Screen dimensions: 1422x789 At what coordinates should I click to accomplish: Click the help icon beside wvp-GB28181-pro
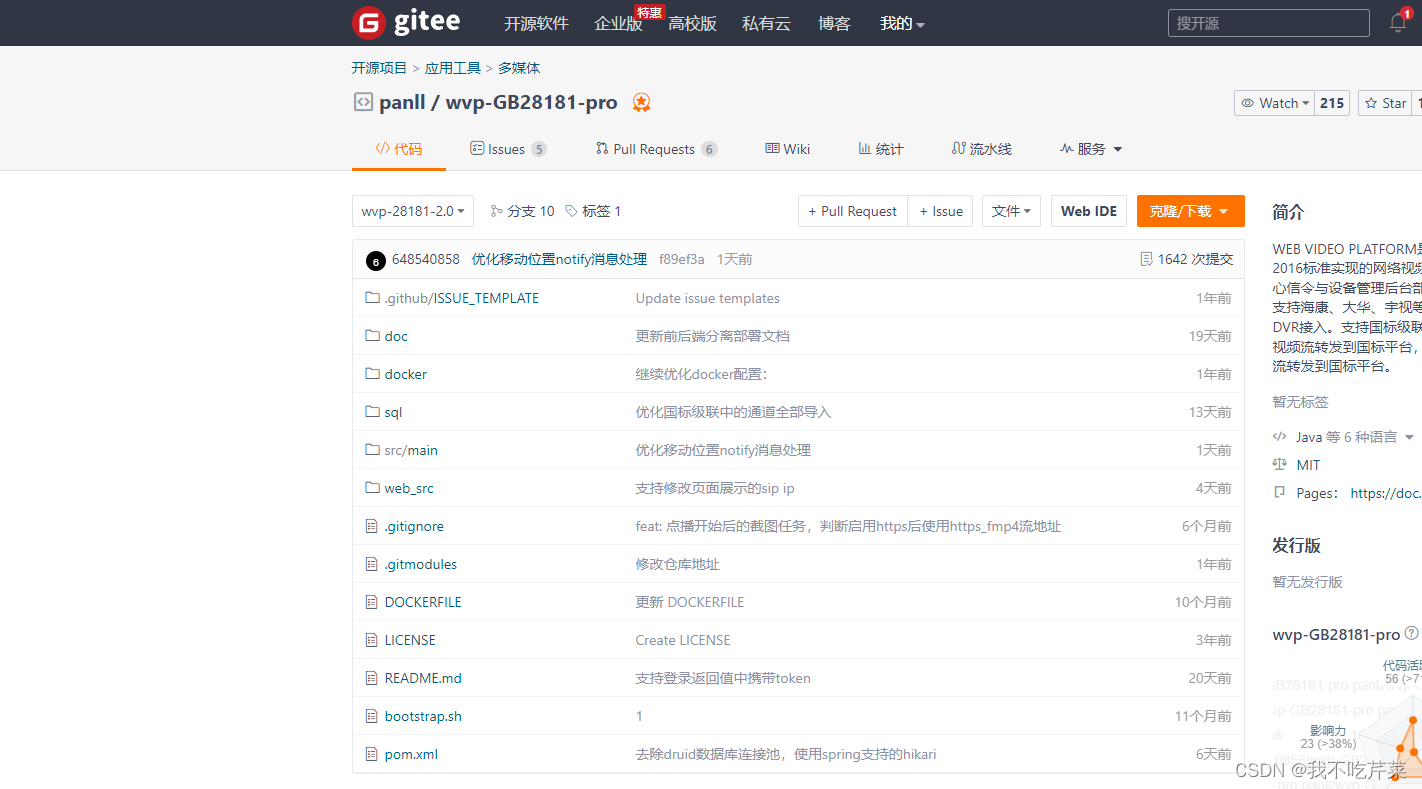coord(1411,633)
